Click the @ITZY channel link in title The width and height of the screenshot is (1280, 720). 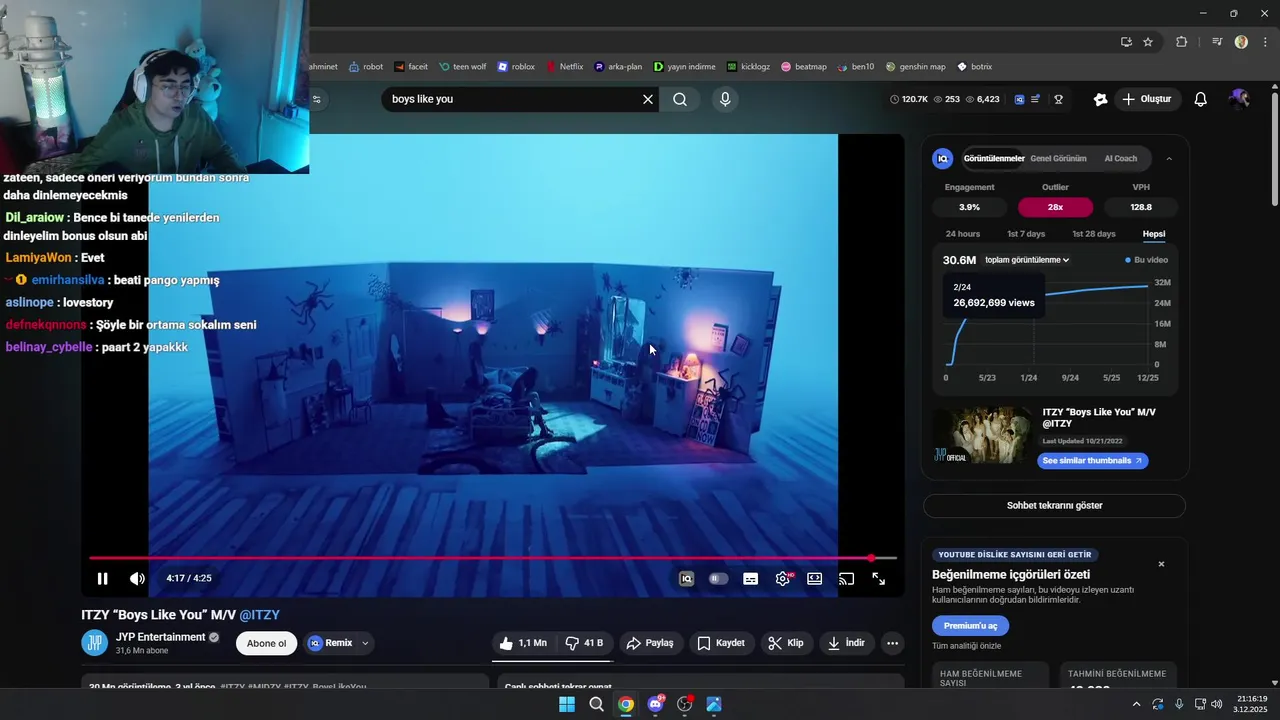[259, 615]
